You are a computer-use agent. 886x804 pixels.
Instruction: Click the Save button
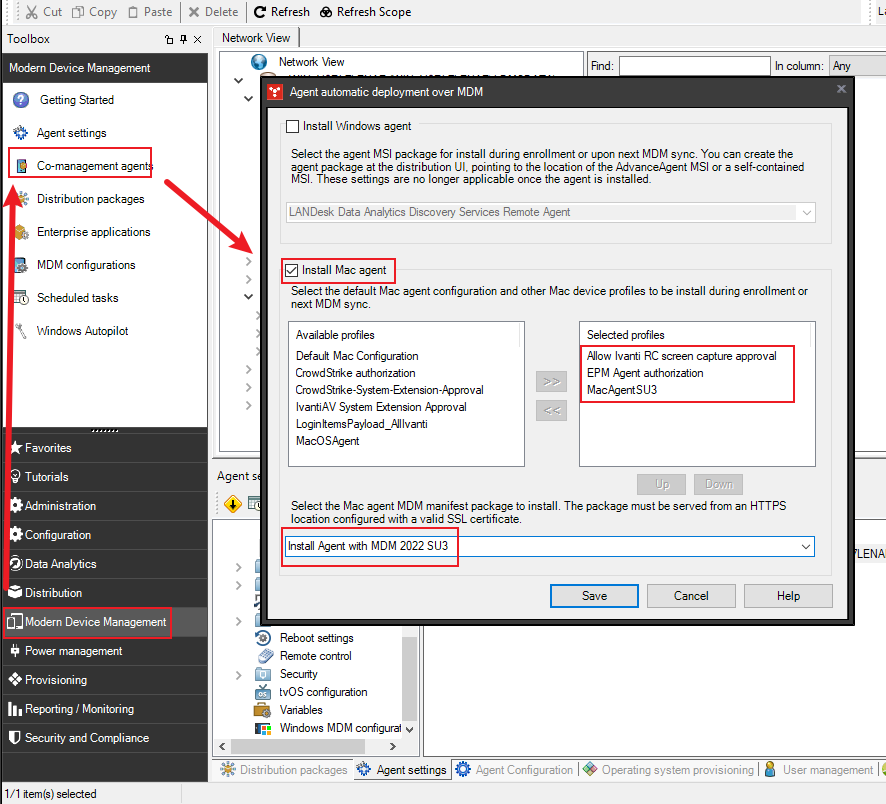[594, 596]
